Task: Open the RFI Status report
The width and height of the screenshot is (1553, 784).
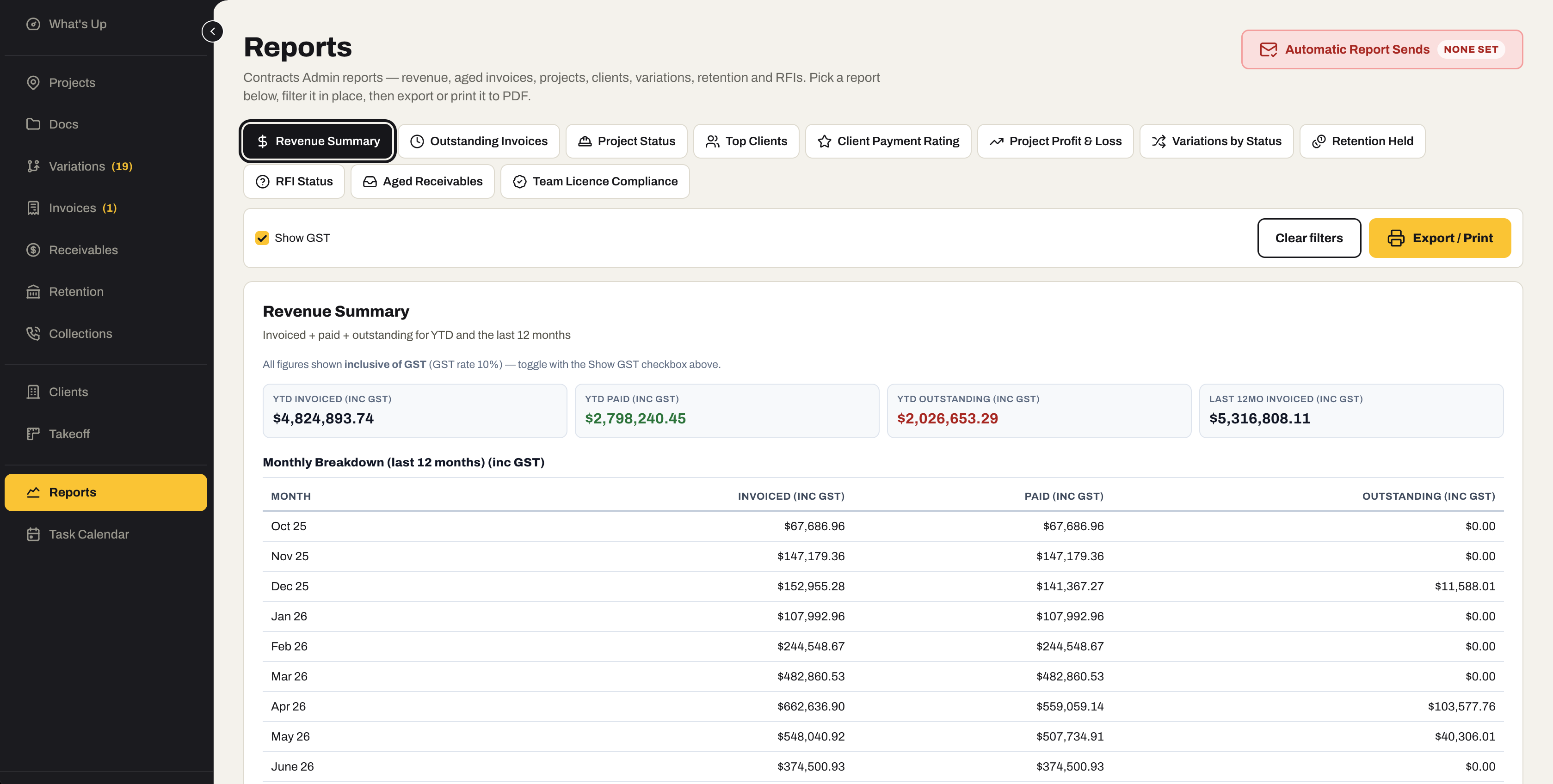Action: coord(294,181)
